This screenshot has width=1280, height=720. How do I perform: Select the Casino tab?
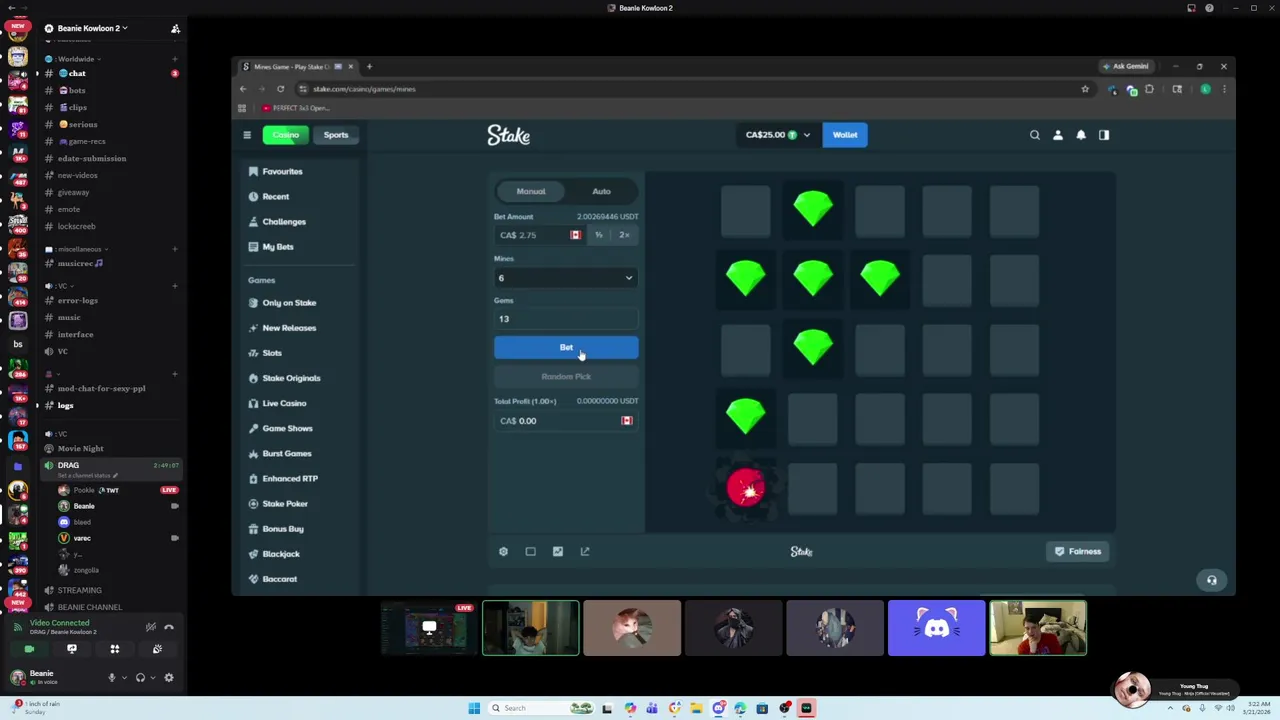(286, 135)
